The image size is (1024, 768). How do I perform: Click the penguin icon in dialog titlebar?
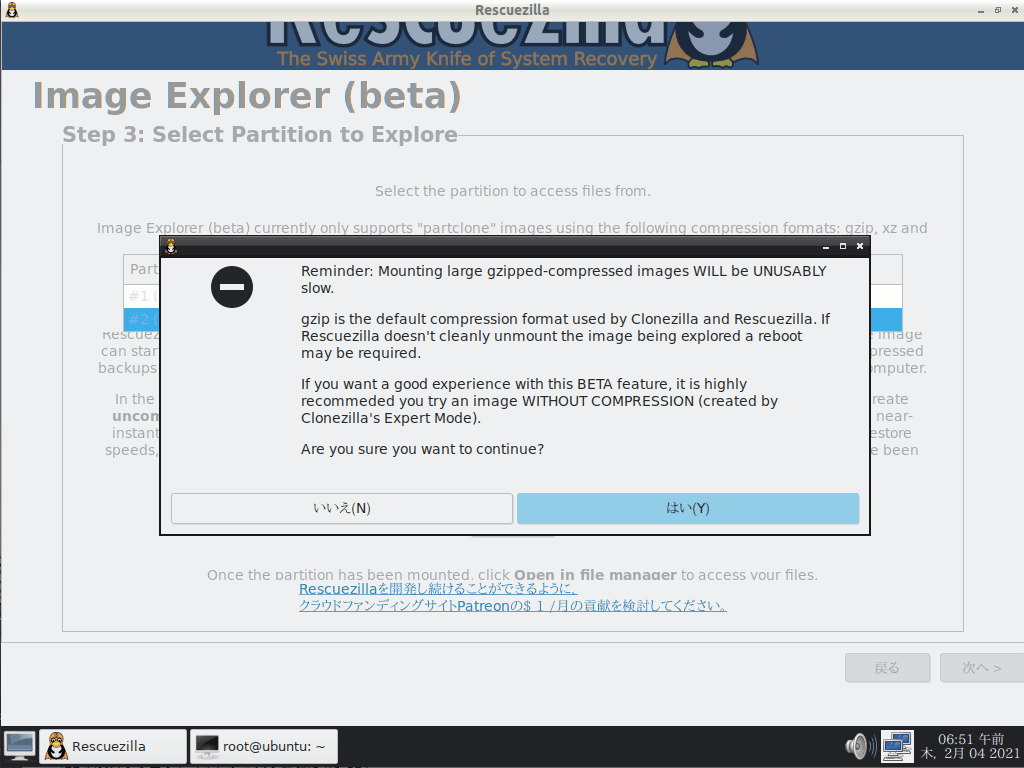click(171, 246)
